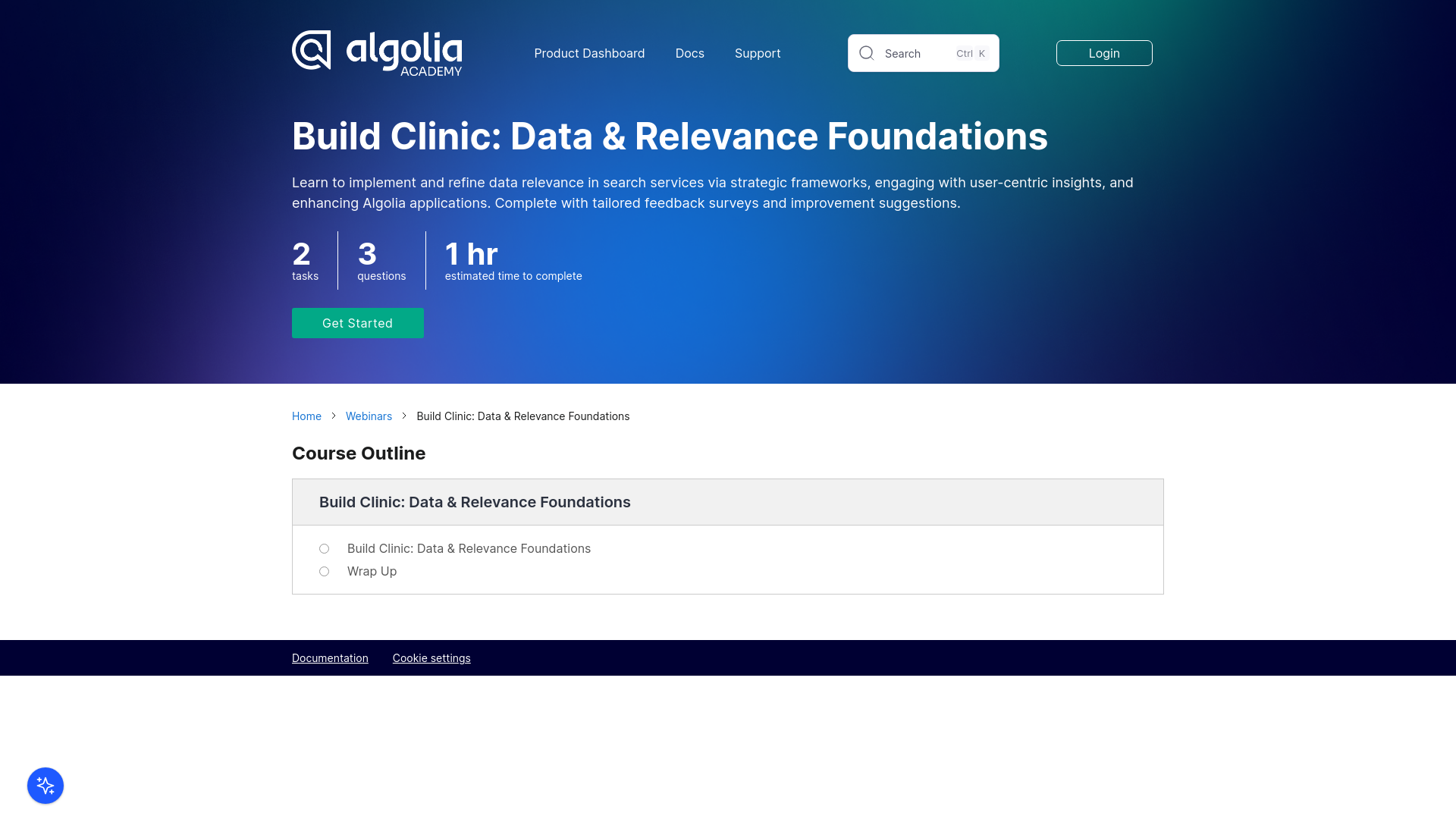1456x819 pixels.
Task: Open the Wrap Up lesson
Action: click(372, 571)
